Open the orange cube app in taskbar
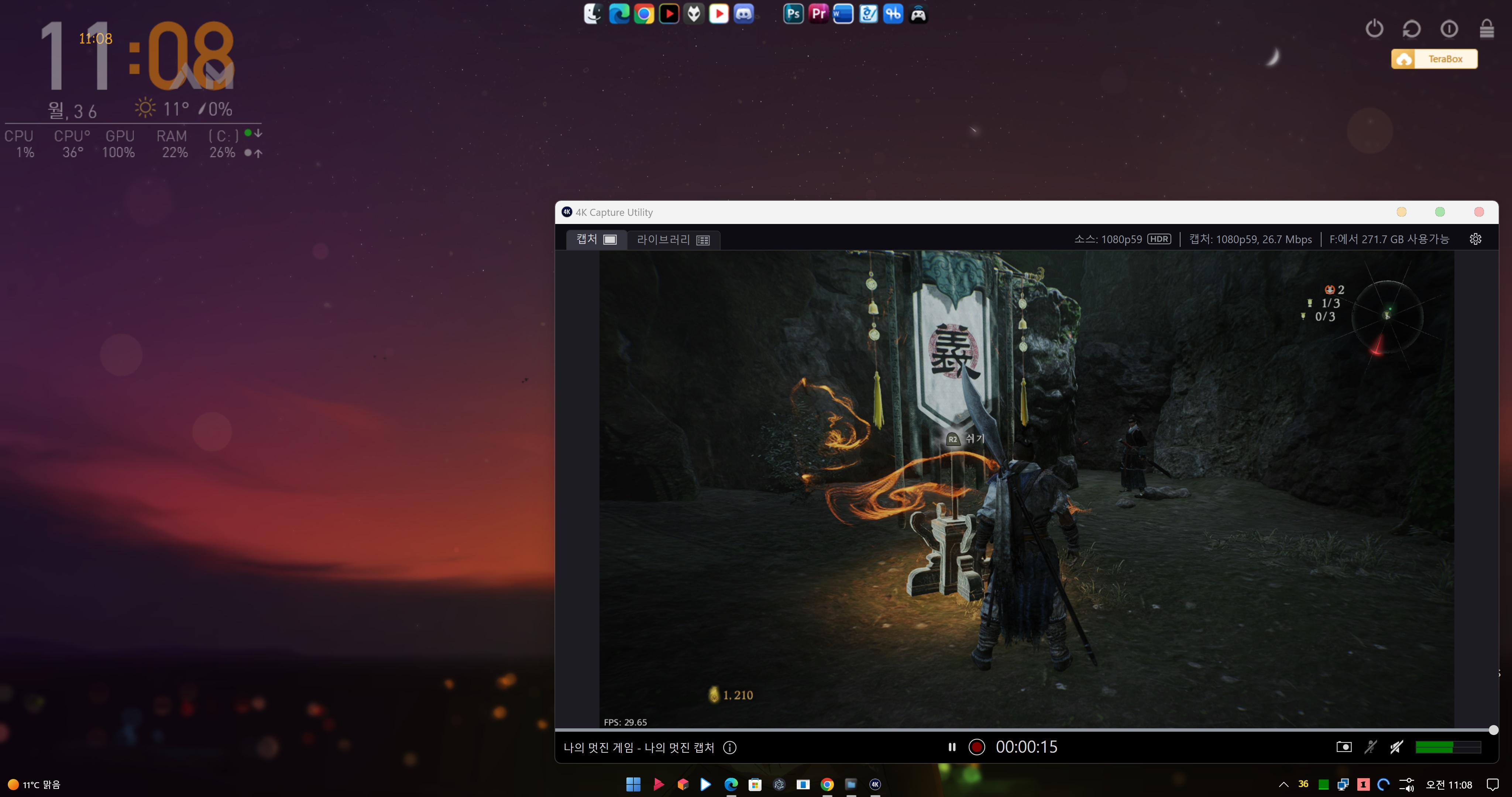 pos(683,784)
